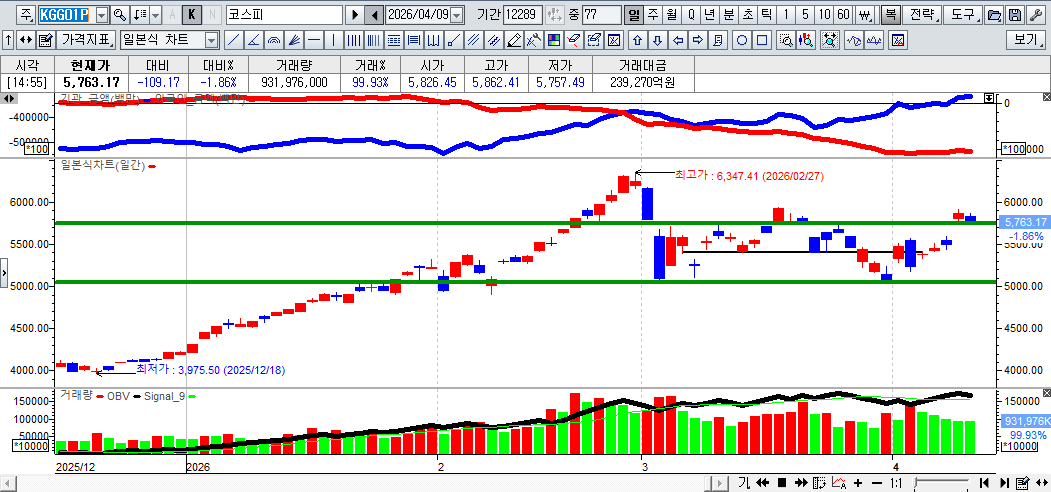Save the chart with the floppy disk icon
Image resolution: width=1051 pixels, height=492 pixels.
click(1014, 15)
